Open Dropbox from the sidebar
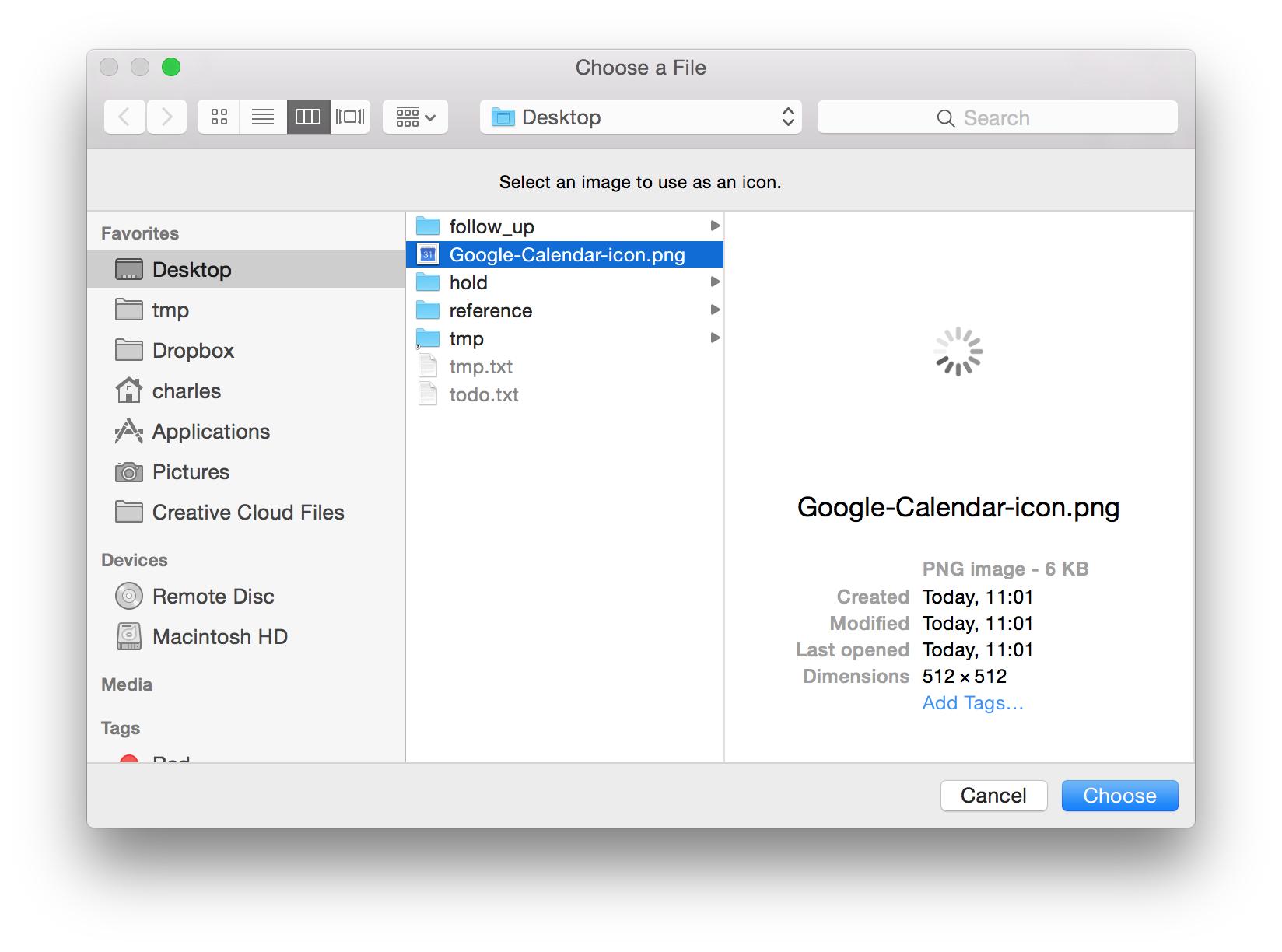Screen dimensions: 1282x952 246,351
